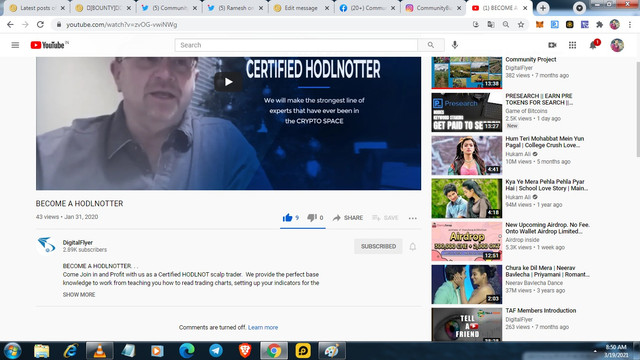This screenshot has width=640, height=360.
Task: Open the New Upcoming Airdrop video thumbnail
Action: click(x=467, y=242)
